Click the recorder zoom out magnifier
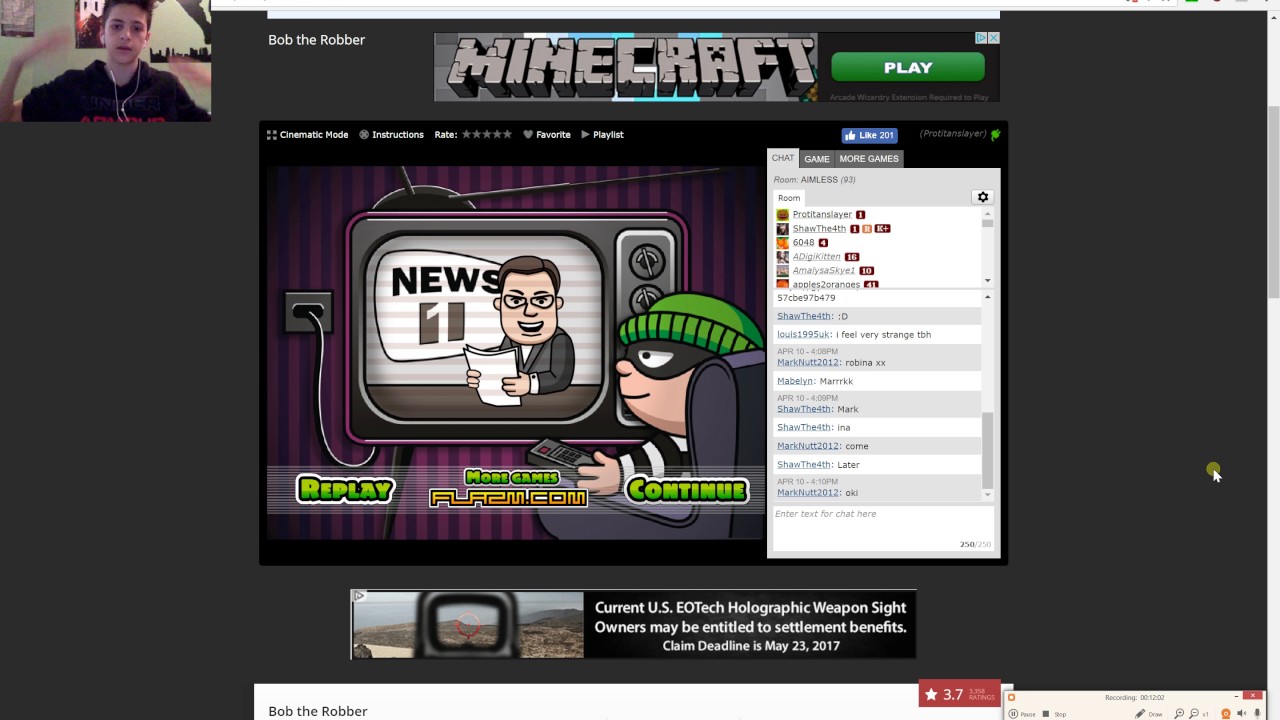This screenshot has width=1280, height=720. [1194, 714]
